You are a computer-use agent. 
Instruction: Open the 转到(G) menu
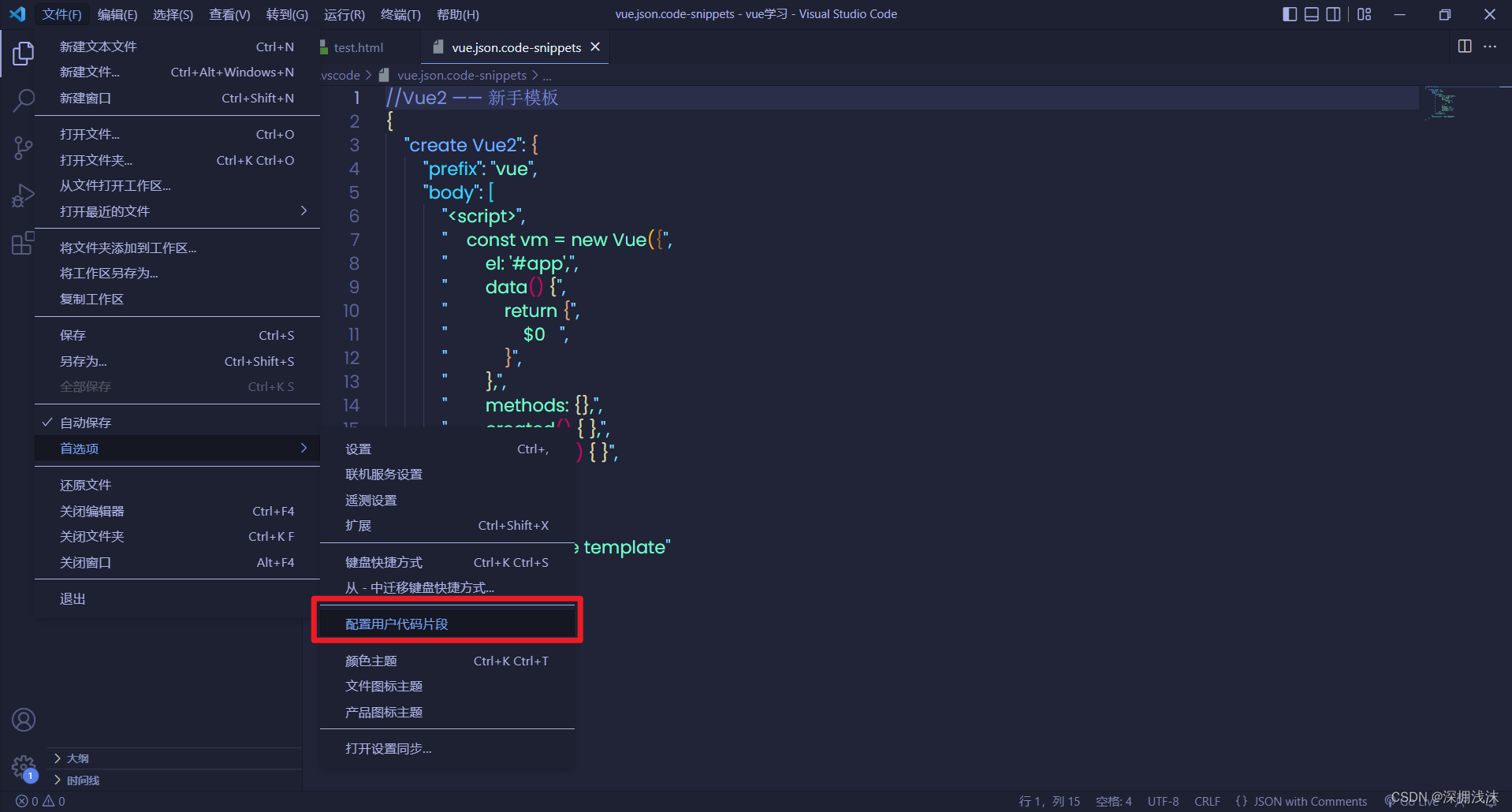pos(287,14)
